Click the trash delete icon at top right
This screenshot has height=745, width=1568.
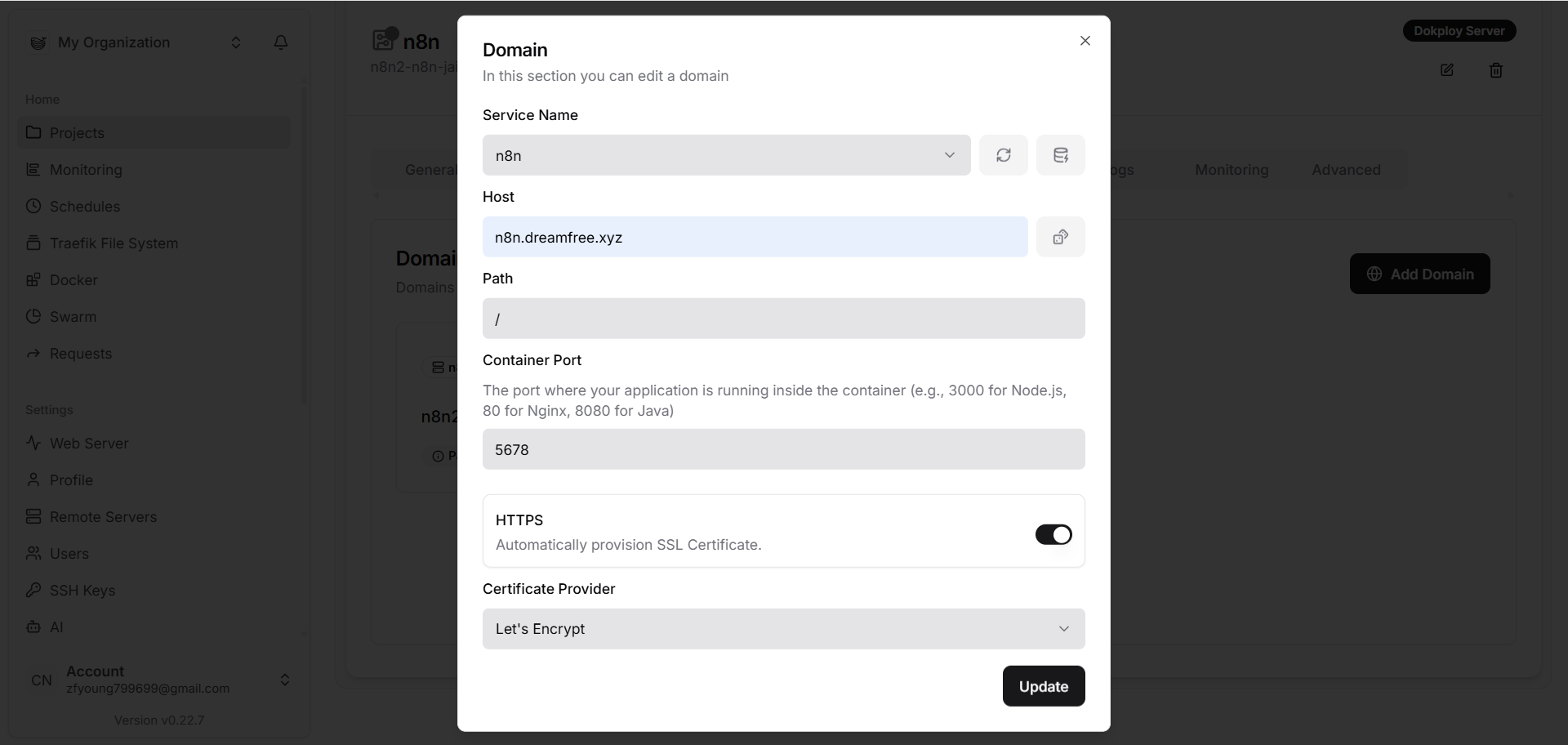pos(1495,70)
